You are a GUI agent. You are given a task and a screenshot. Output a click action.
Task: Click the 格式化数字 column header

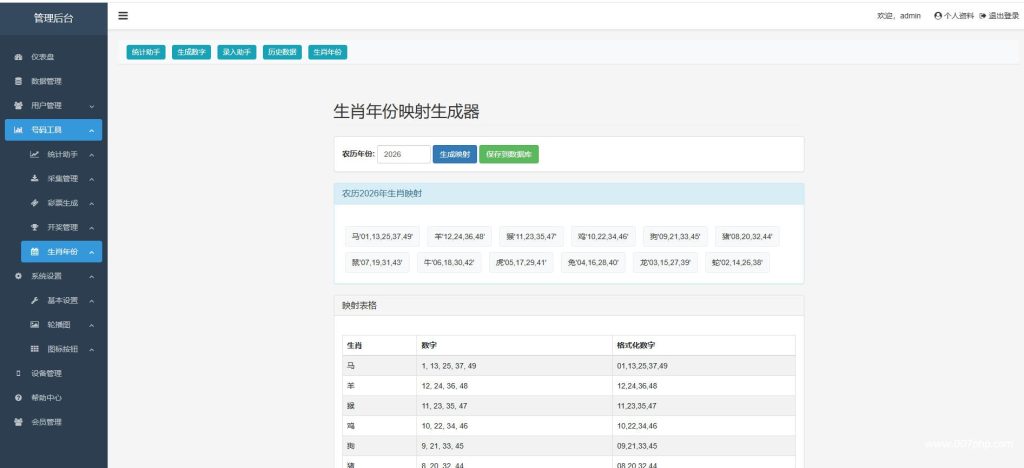pos(703,345)
